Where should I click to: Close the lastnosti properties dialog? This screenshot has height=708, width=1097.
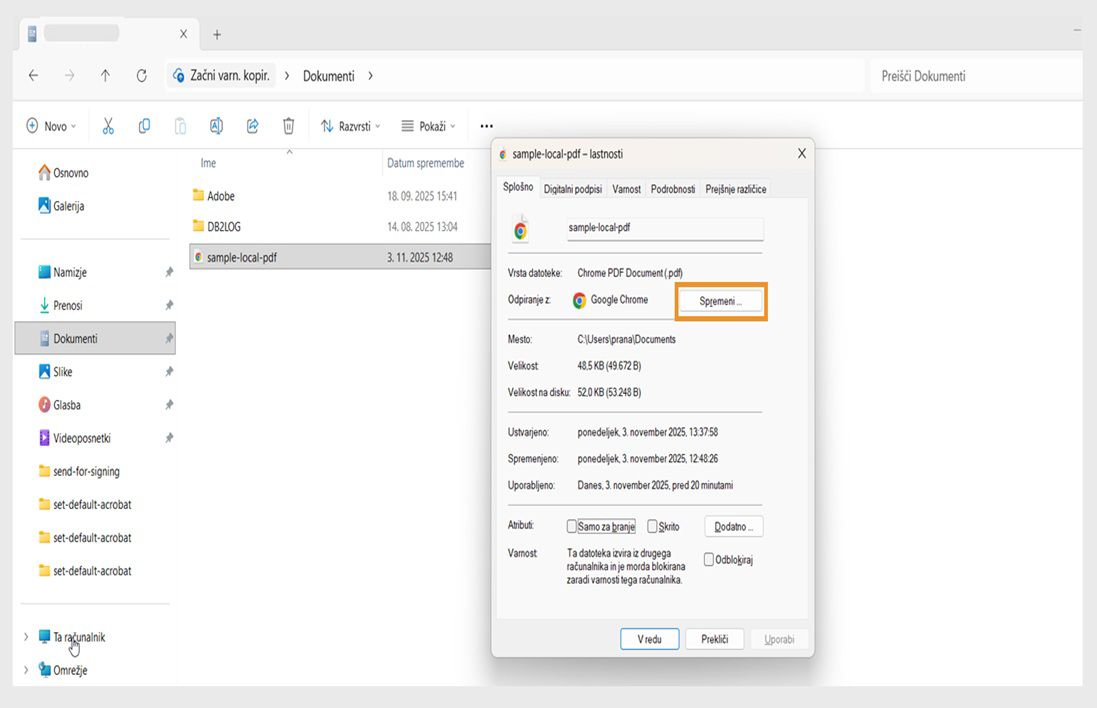[x=802, y=153]
